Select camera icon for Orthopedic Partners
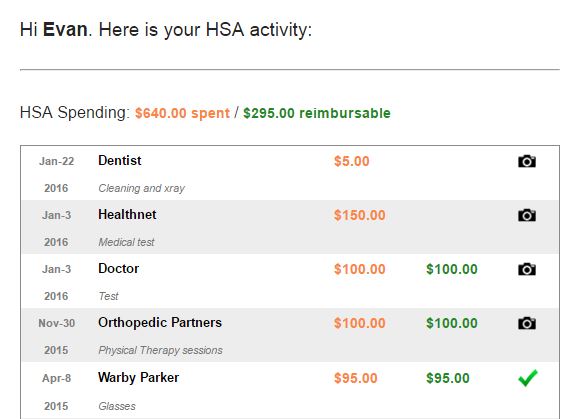 pyautogui.click(x=527, y=323)
